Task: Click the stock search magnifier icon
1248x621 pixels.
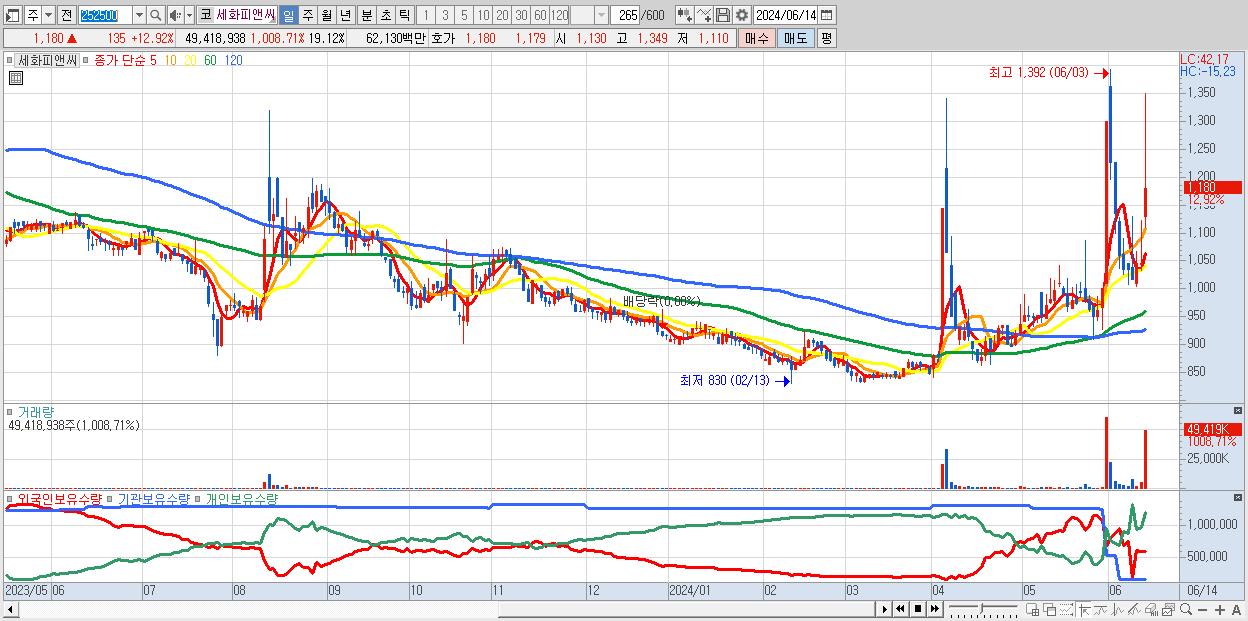Action: (156, 15)
